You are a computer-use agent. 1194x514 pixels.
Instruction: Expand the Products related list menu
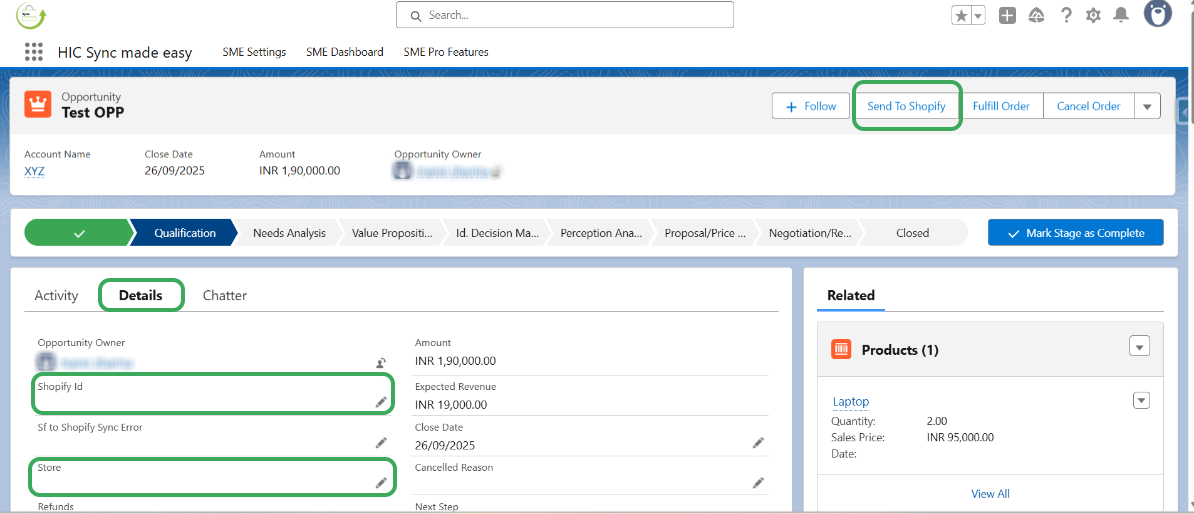click(x=1139, y=346)
